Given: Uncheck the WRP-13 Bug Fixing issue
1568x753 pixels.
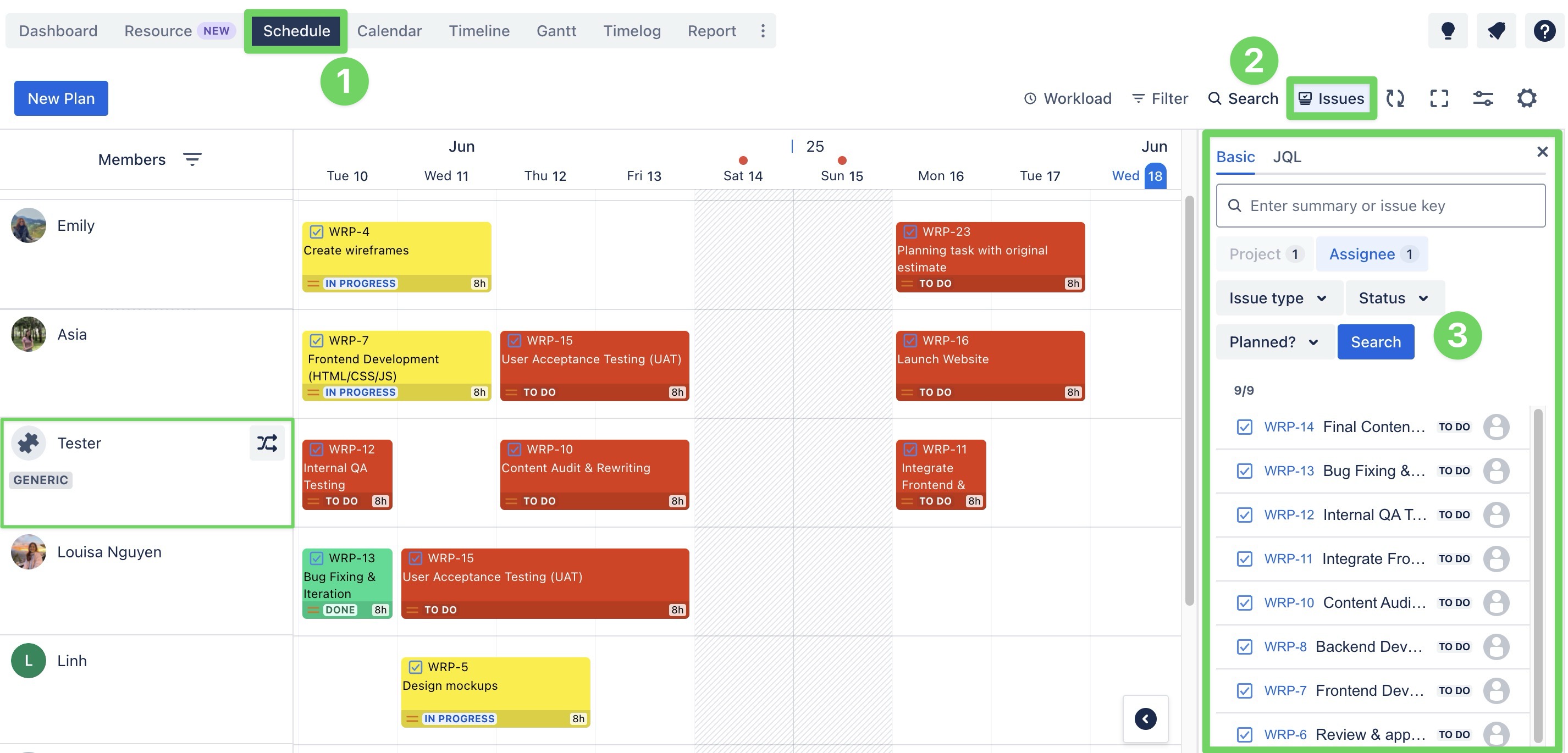Looking at the screenshot, I should (1244, 470).
